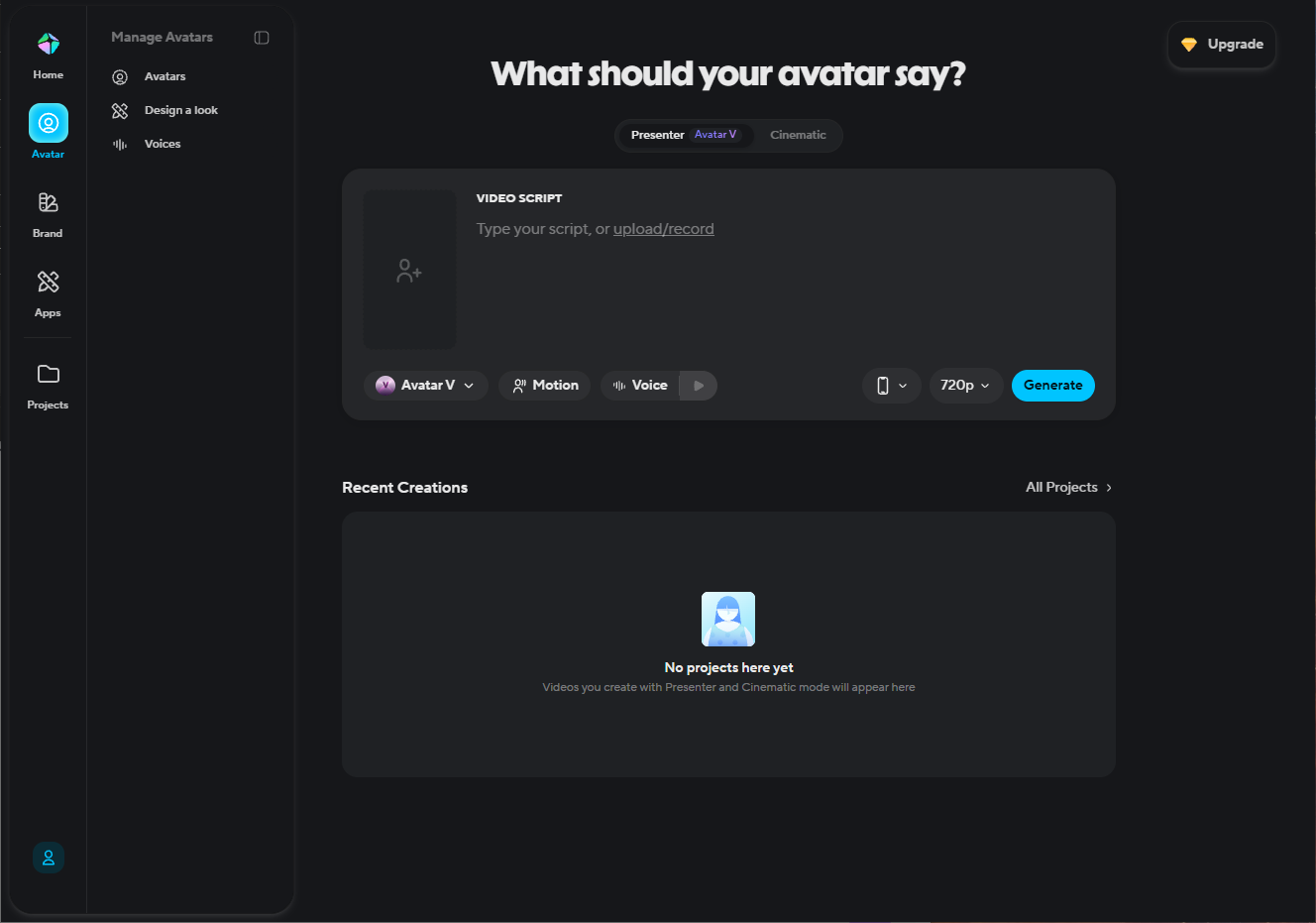Viewport: 1316px width, 923px height.
Task: Click the add avatar placeholder thumbnail
Action: 409,270
